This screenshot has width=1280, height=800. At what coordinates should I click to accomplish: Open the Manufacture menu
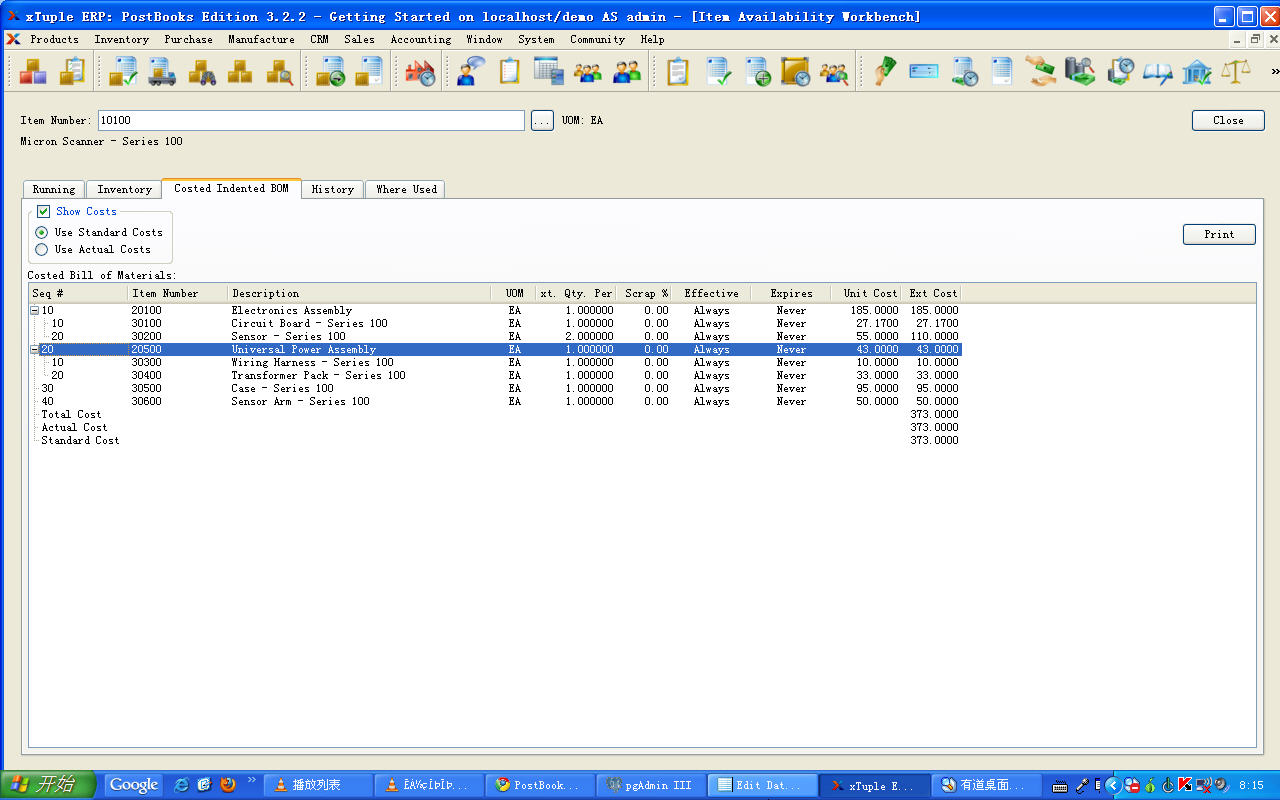(261, 40)
